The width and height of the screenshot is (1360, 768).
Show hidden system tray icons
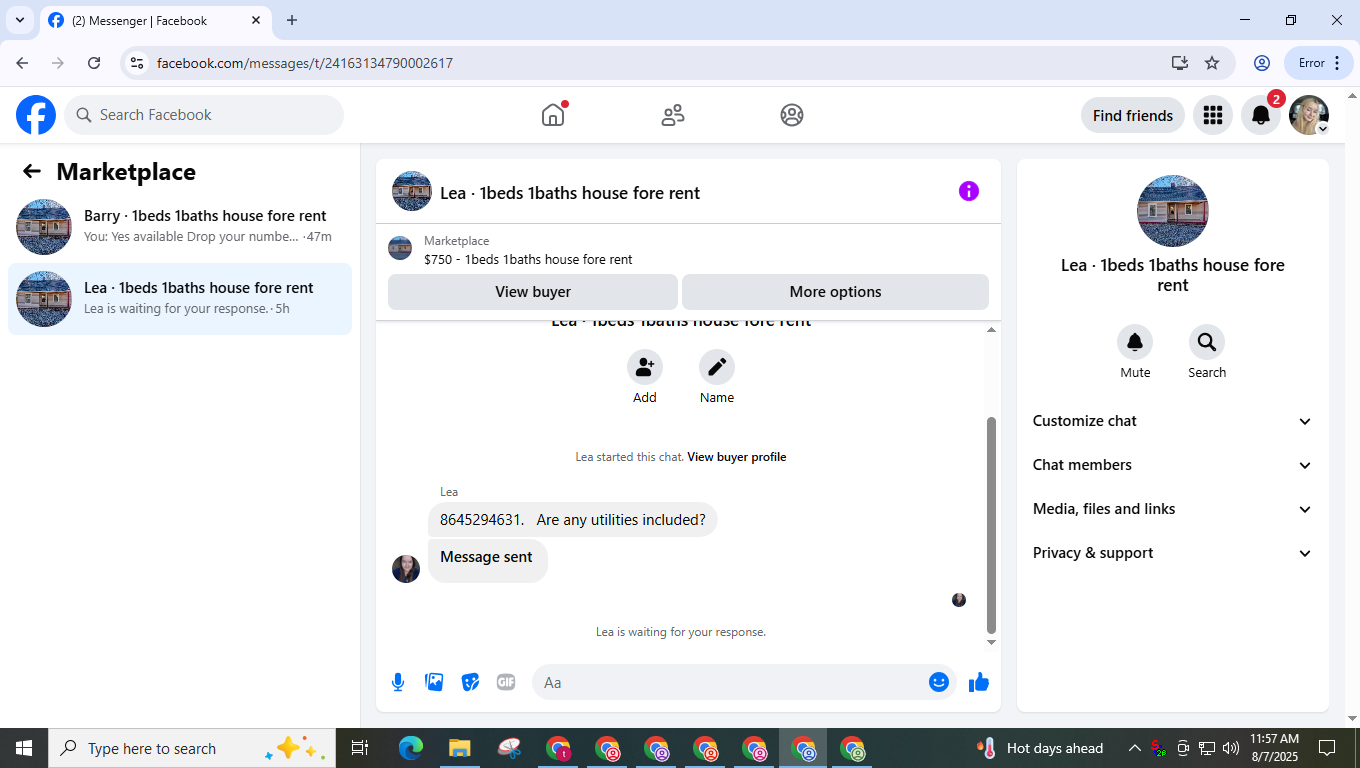click(1135, 748)
